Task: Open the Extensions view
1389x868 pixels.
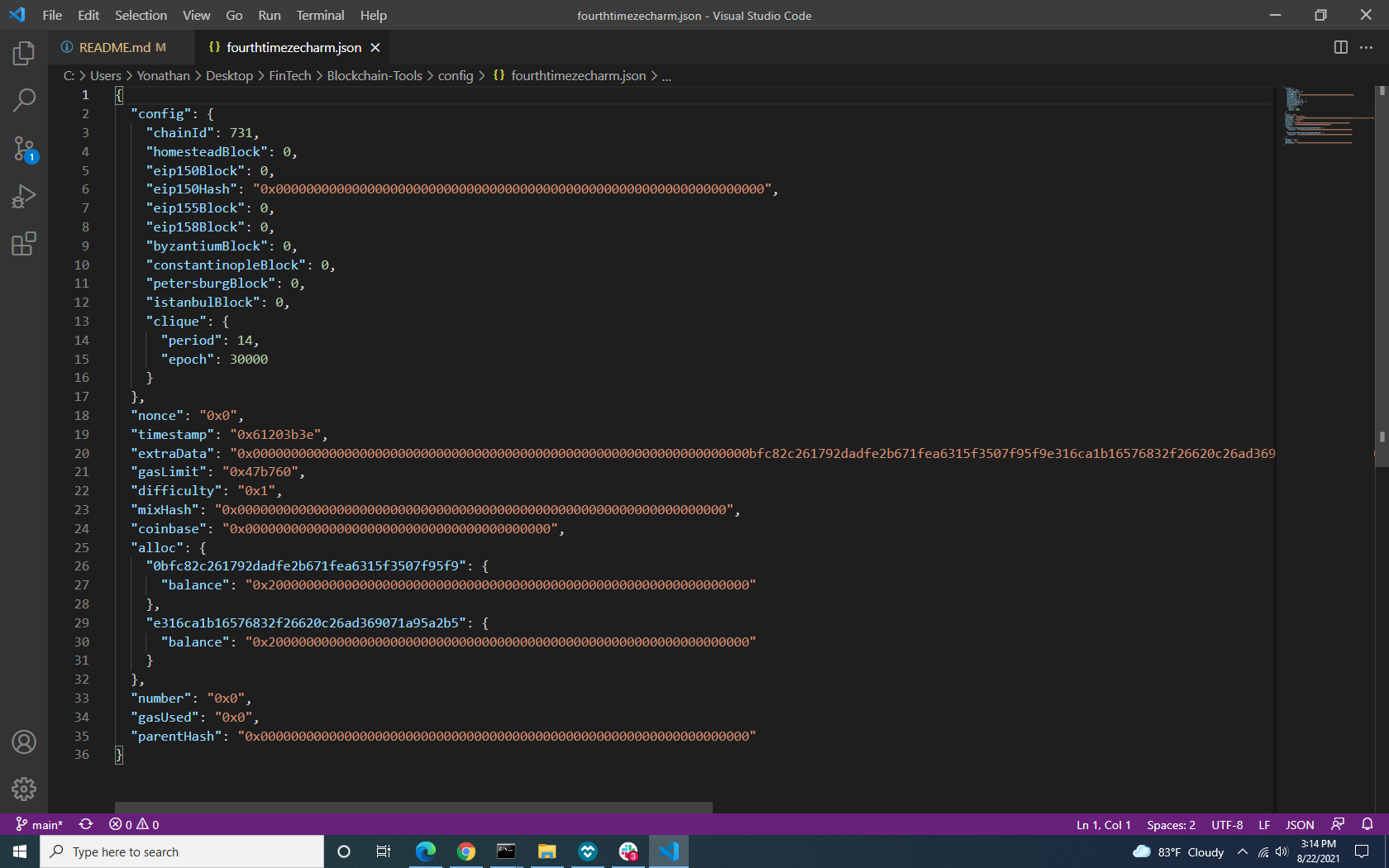Action: click(x=24, y=244)
